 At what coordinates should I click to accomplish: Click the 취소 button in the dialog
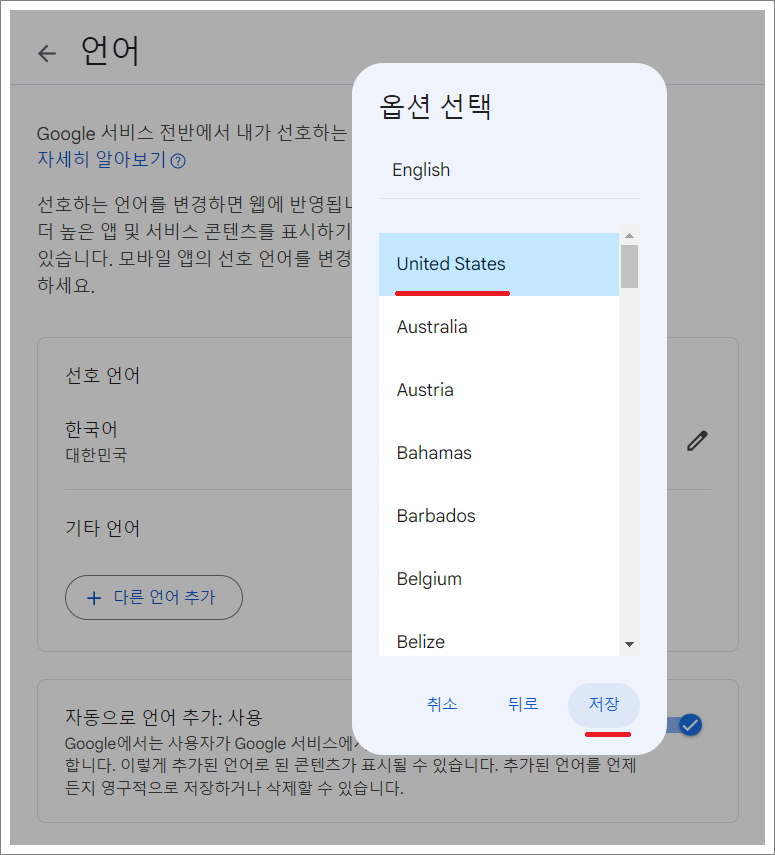pos(442,704)
